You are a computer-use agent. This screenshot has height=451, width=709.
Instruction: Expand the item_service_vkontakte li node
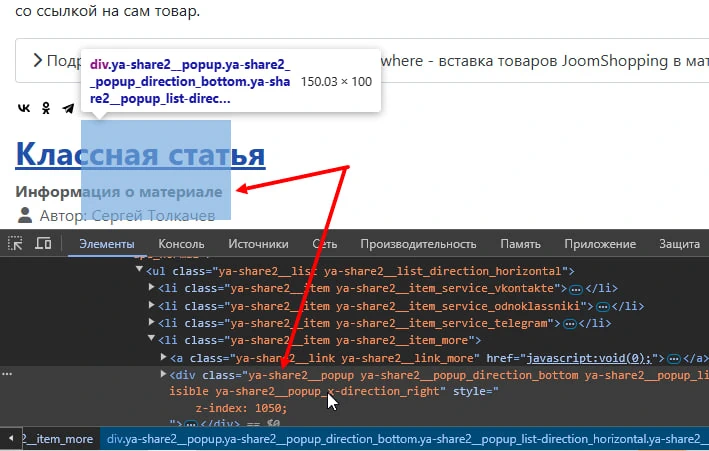pos(151,287)
